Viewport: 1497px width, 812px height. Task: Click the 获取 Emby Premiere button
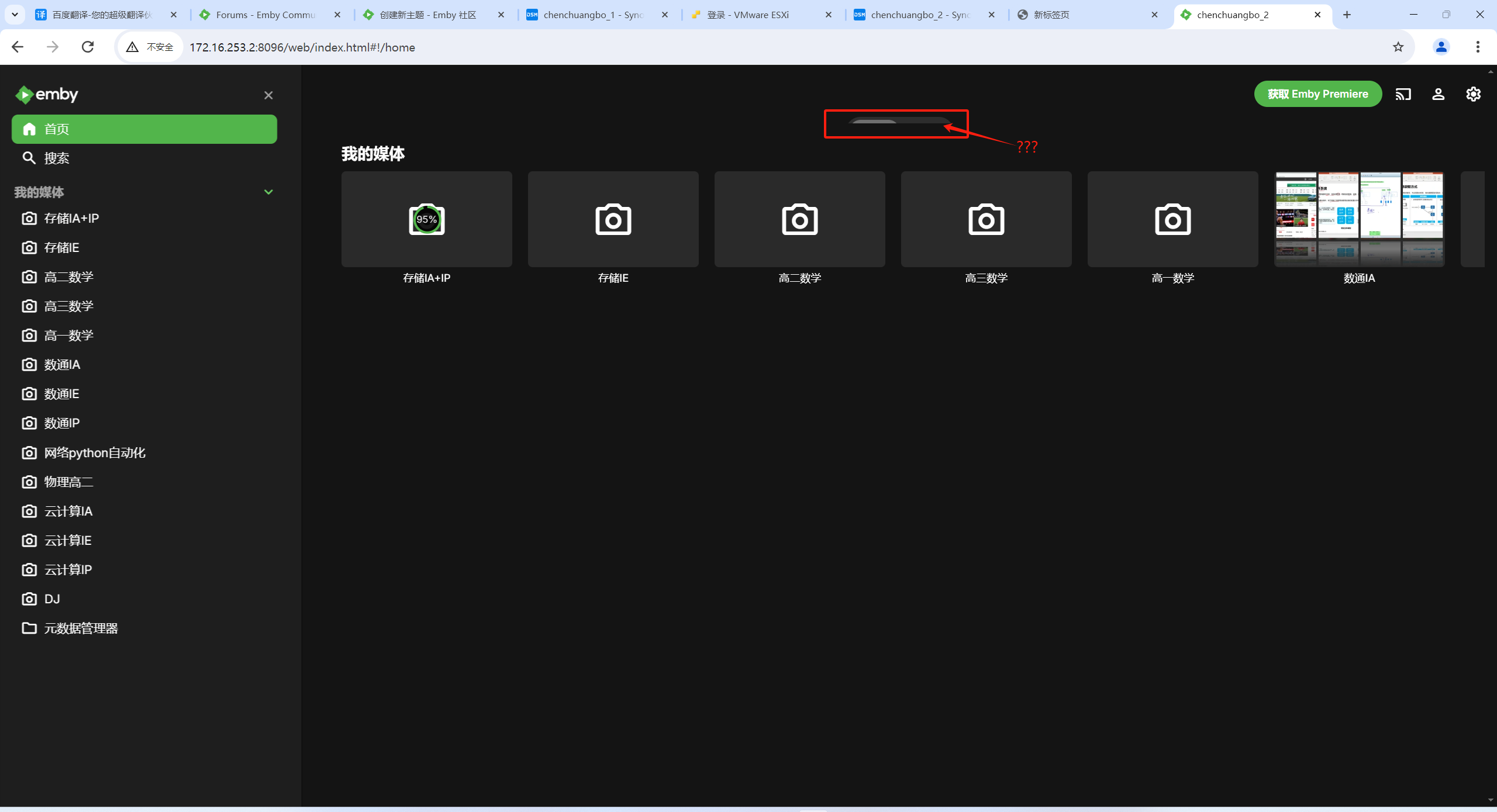(1317, 94)
